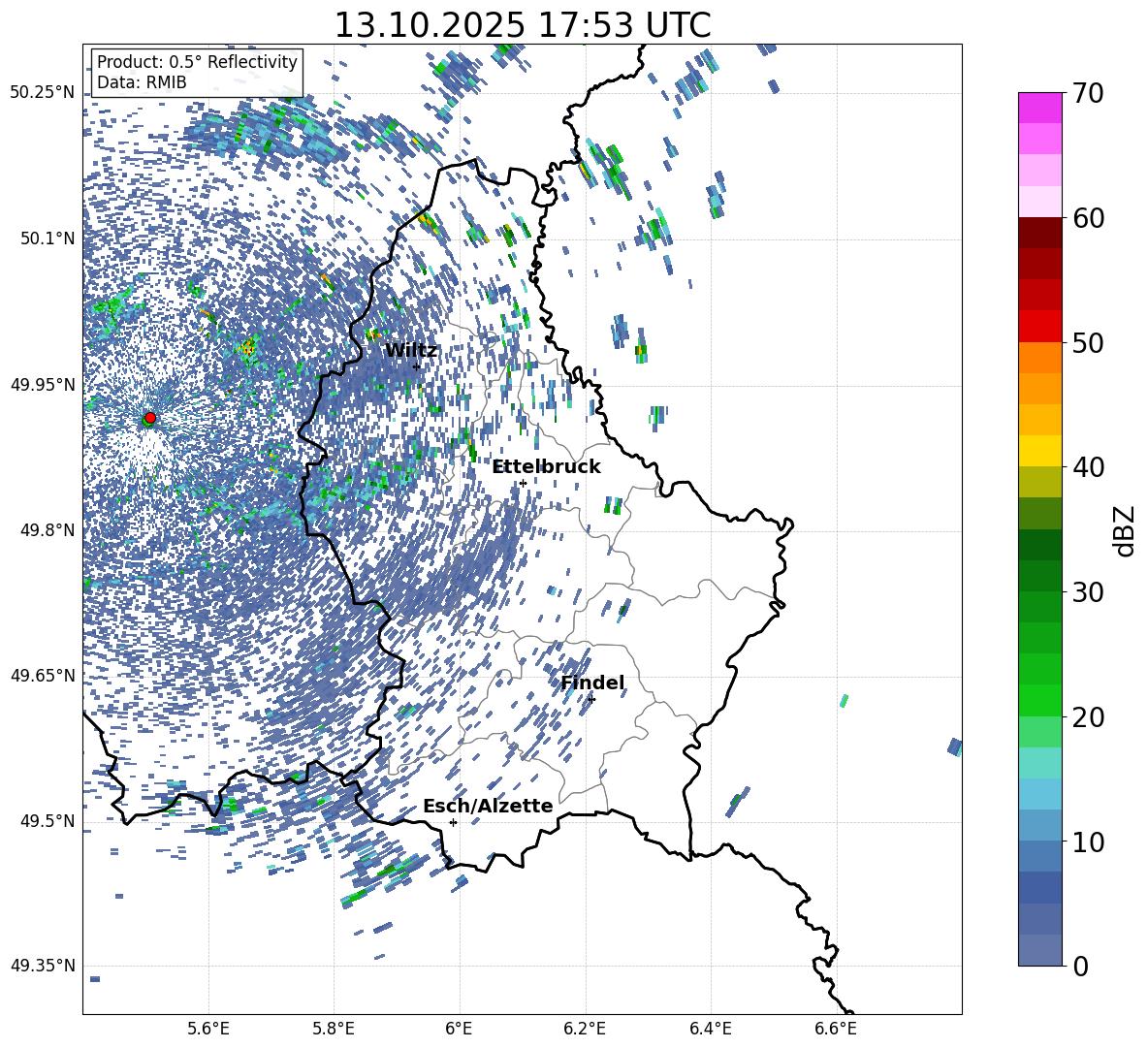Click the isolated radar echo near right edge

pyautogui.click(x=955, y=747)
